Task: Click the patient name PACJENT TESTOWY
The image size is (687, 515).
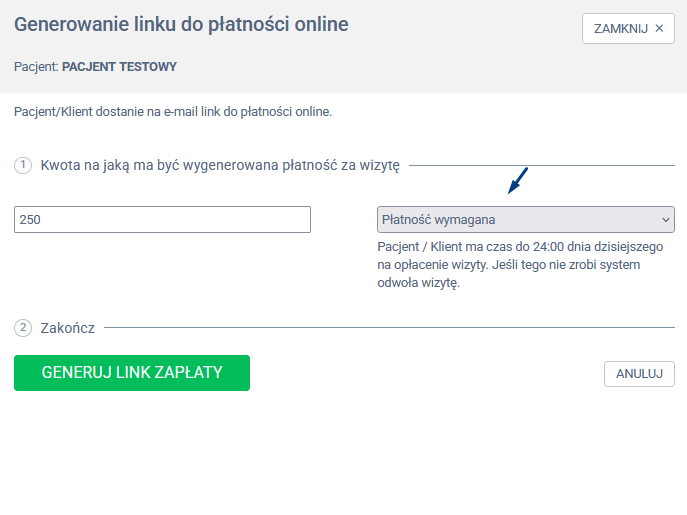Action: (x=119, y=67)
